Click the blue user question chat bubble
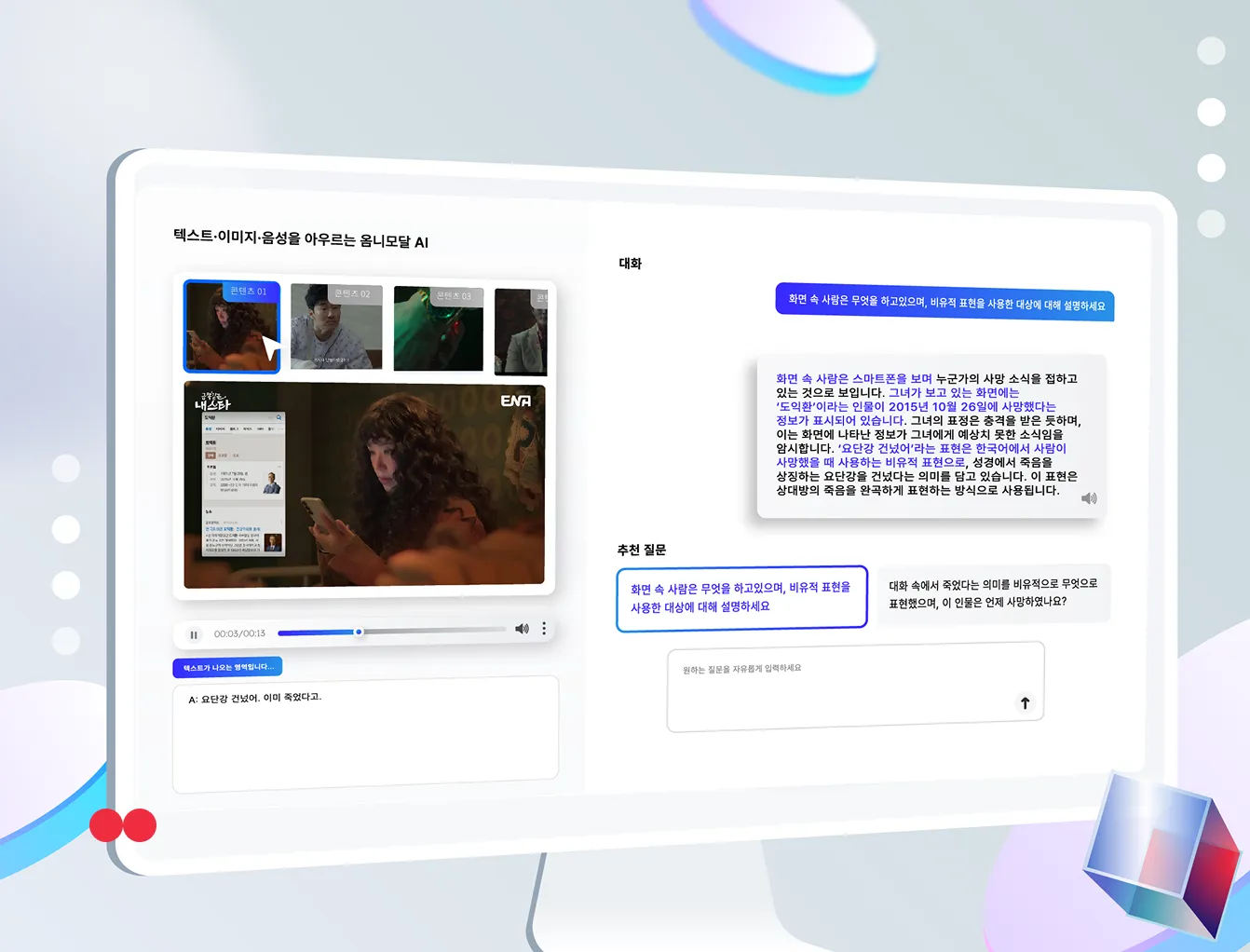This screenshot has height=952, width=1250. (x=944, y=303)
